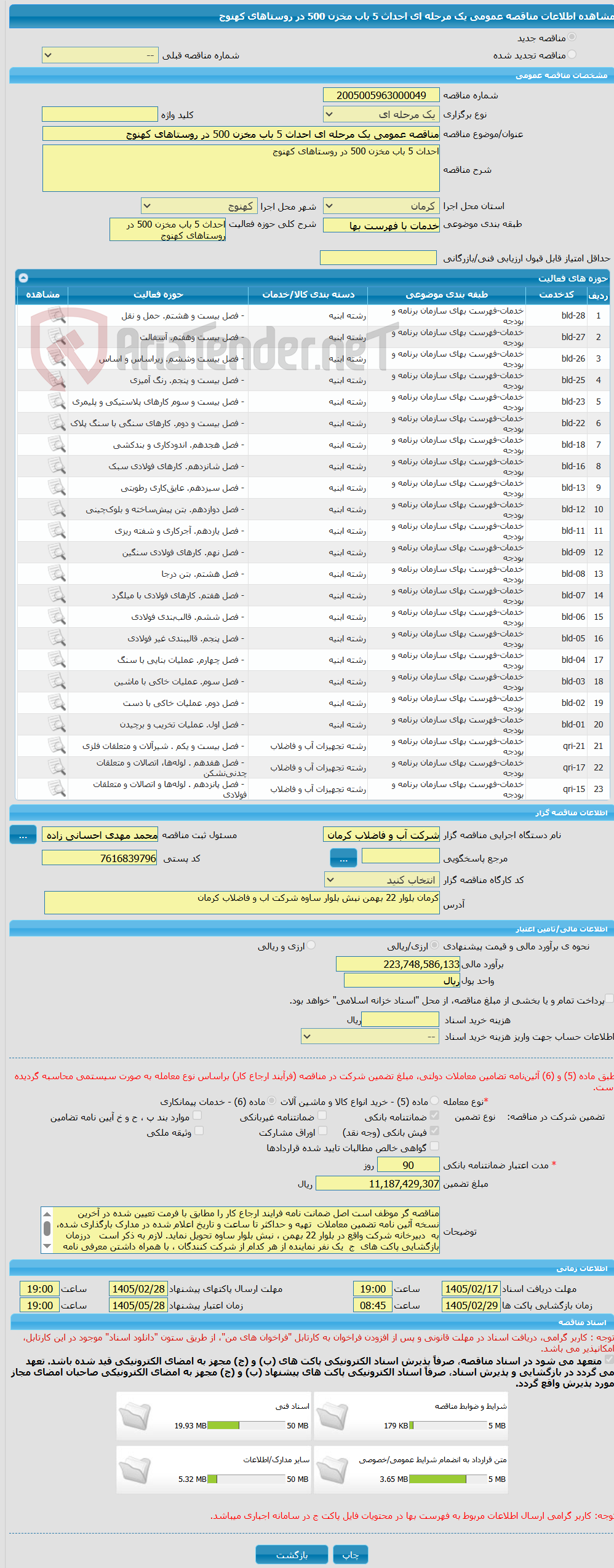Click the توضیحات textarea scrollbar down arrow

click(47, 1246)
